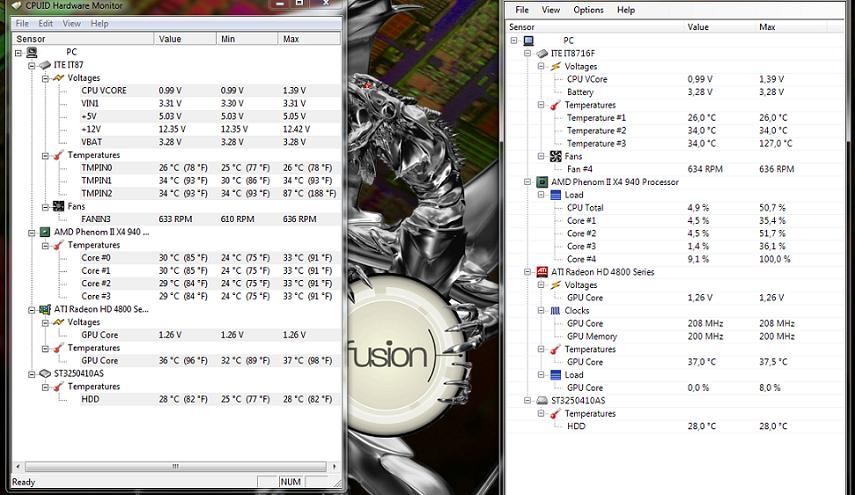Click NUM indicator in CPUID status bar
The height and width of the screenshot is (495, 855).
291,482
